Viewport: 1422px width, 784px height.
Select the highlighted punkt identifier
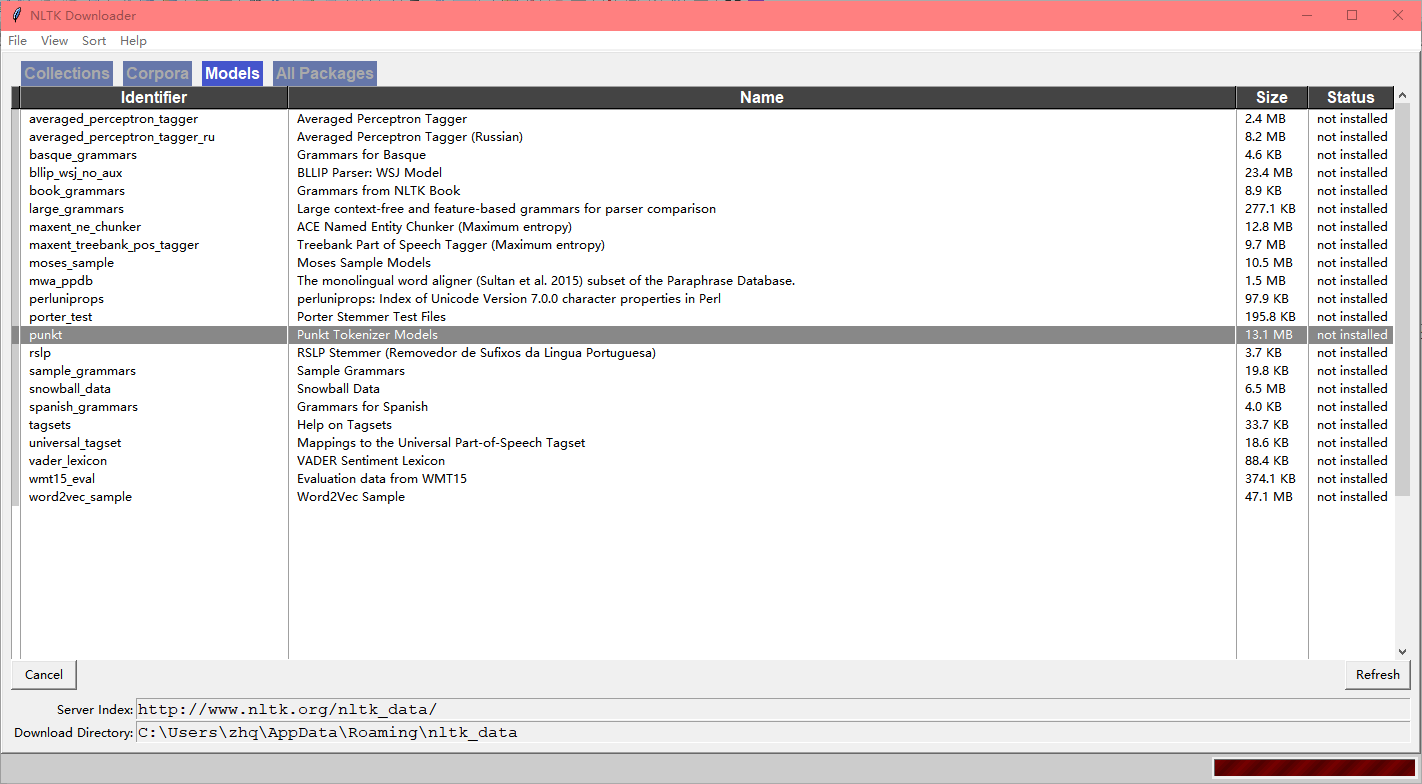tap(46, 335)
